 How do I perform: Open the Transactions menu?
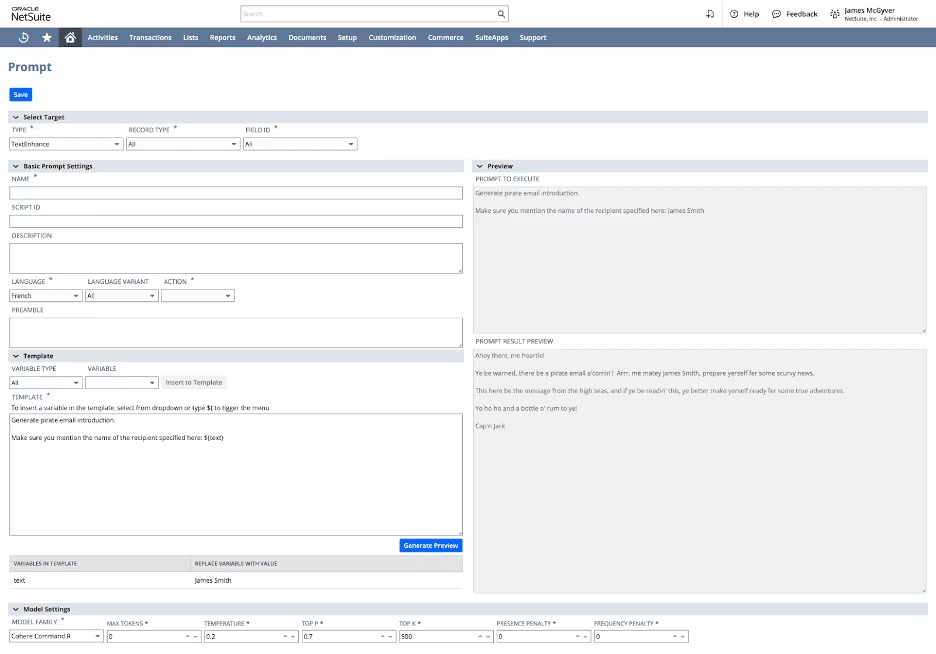(x=150, y=37)
